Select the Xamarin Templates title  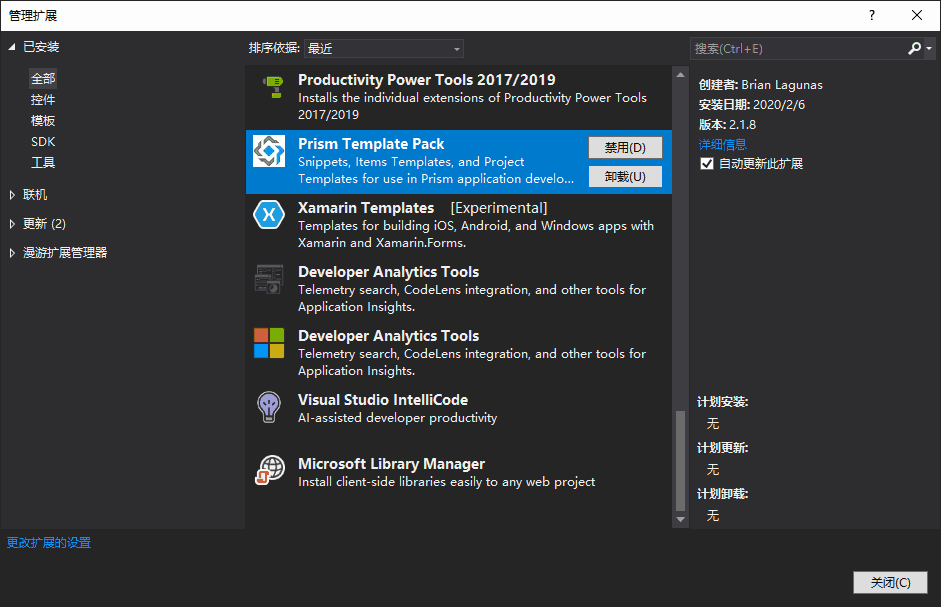point(366,208)
